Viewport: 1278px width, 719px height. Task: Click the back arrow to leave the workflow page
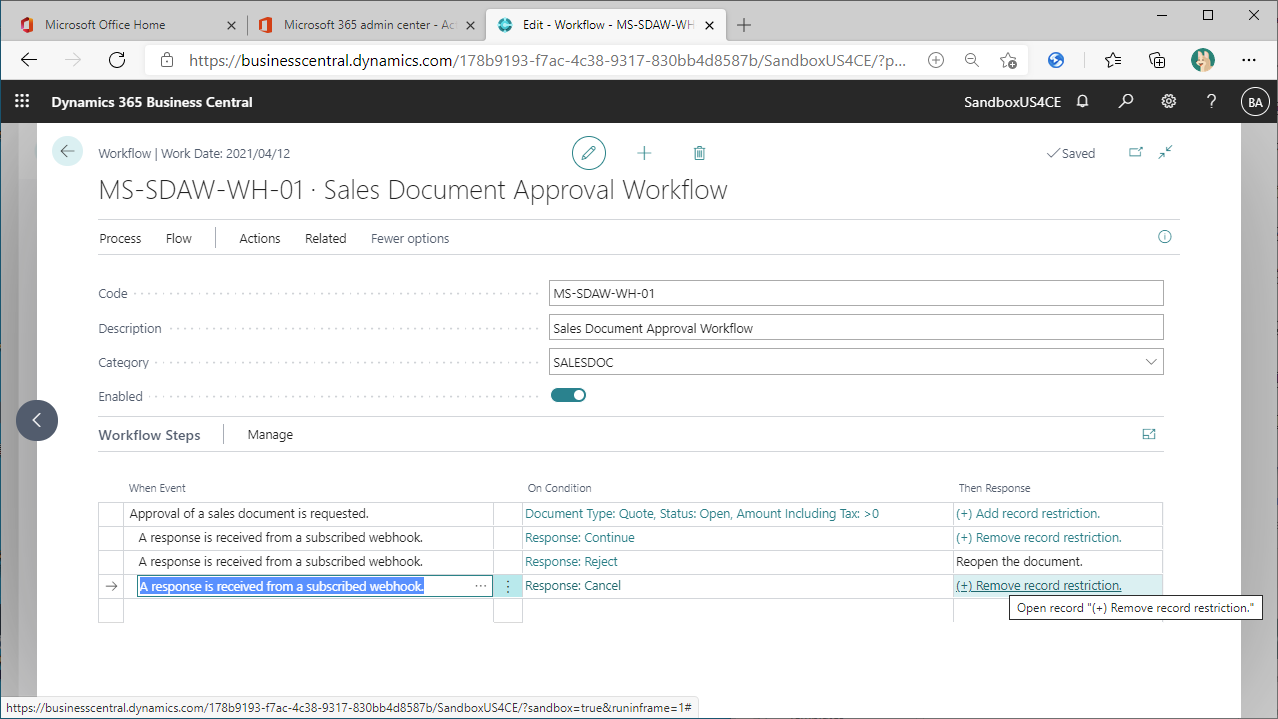tap(67, 150)
